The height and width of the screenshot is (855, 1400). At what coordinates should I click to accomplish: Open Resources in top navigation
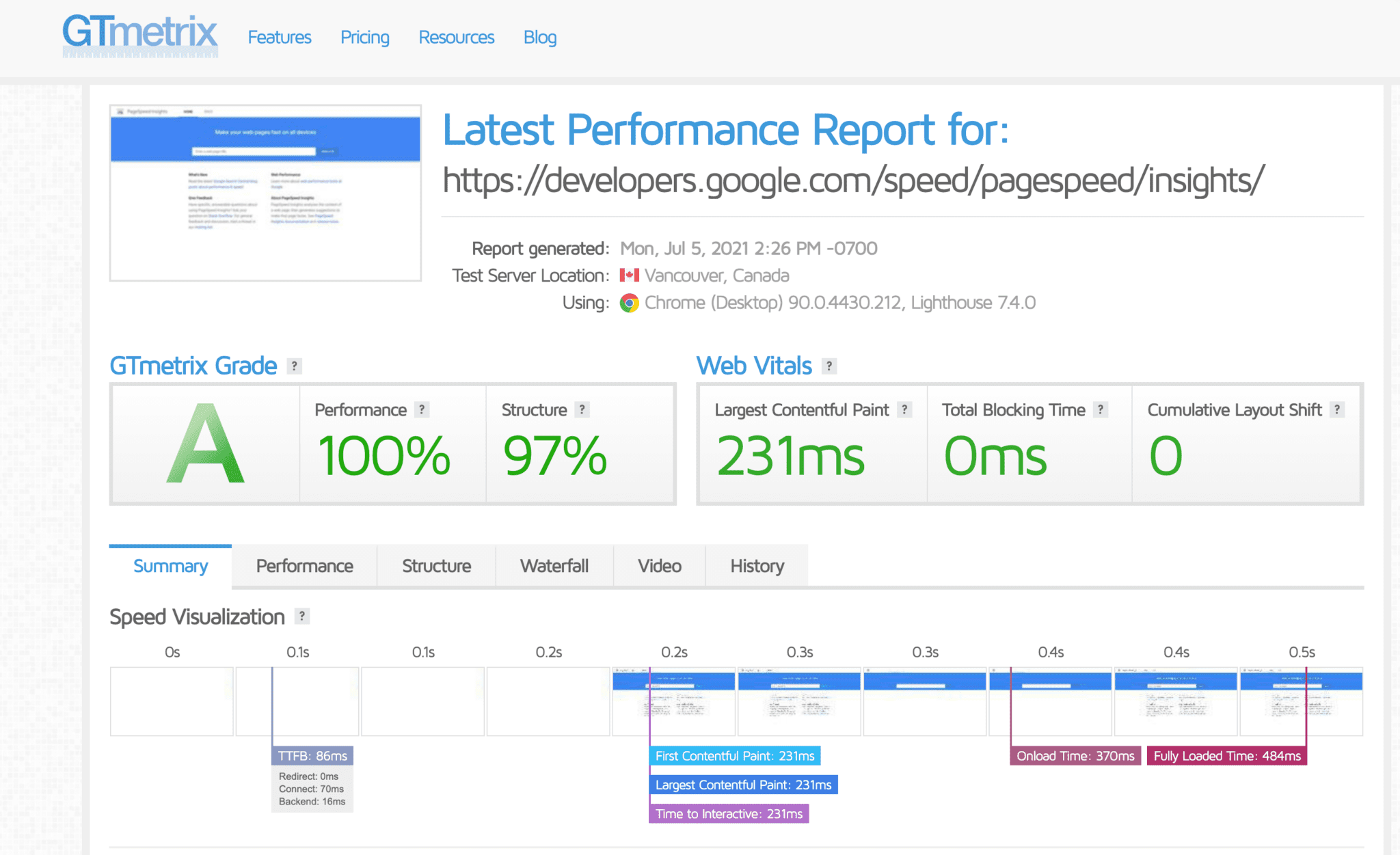(456, 38)
